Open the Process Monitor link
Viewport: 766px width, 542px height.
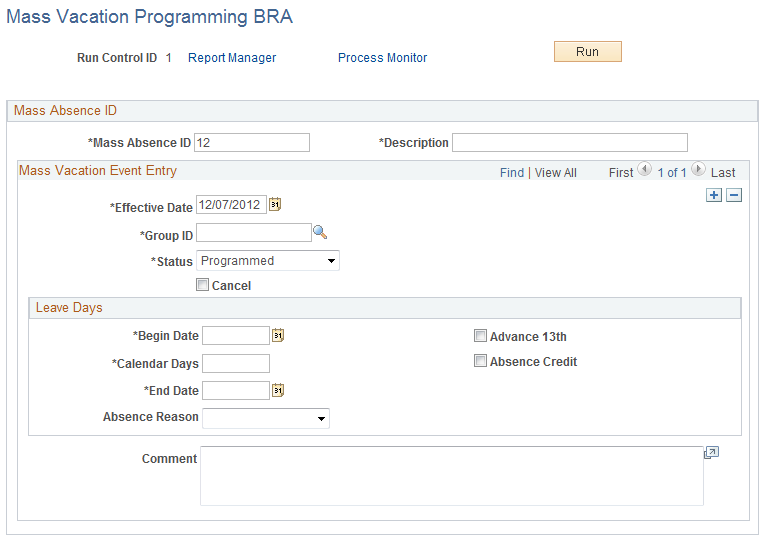(383, 58)
